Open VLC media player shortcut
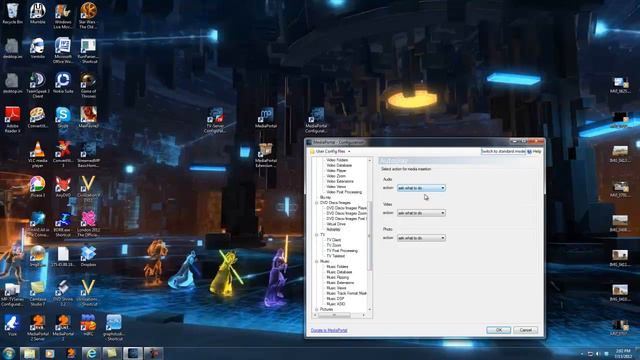Screen dimensions: 640x360 coord(38,154)
